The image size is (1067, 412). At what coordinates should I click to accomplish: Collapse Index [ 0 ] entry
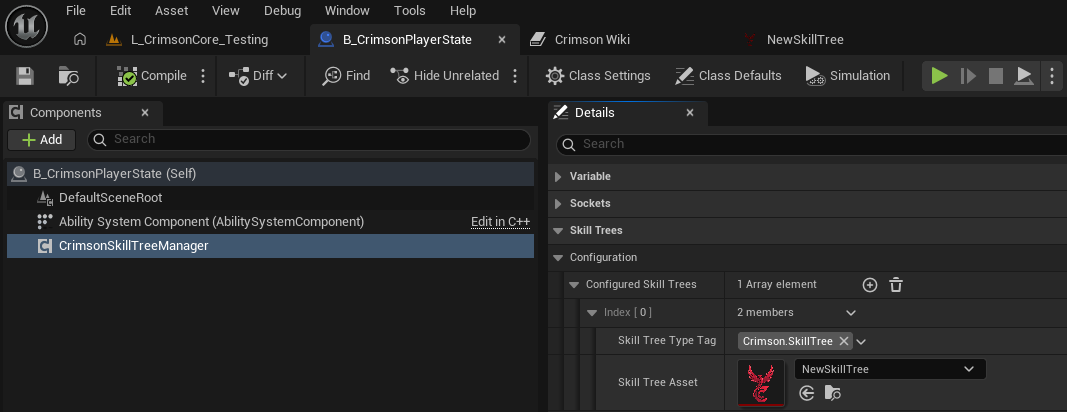tap(592, 313)
